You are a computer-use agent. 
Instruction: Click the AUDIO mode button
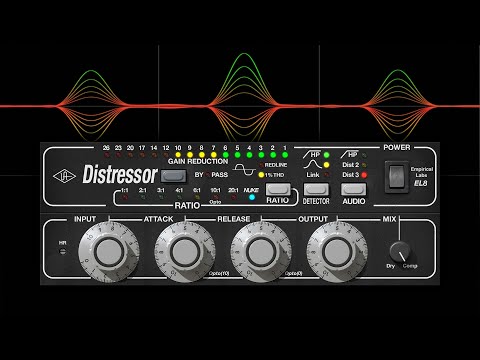click(x=354, y=190)
